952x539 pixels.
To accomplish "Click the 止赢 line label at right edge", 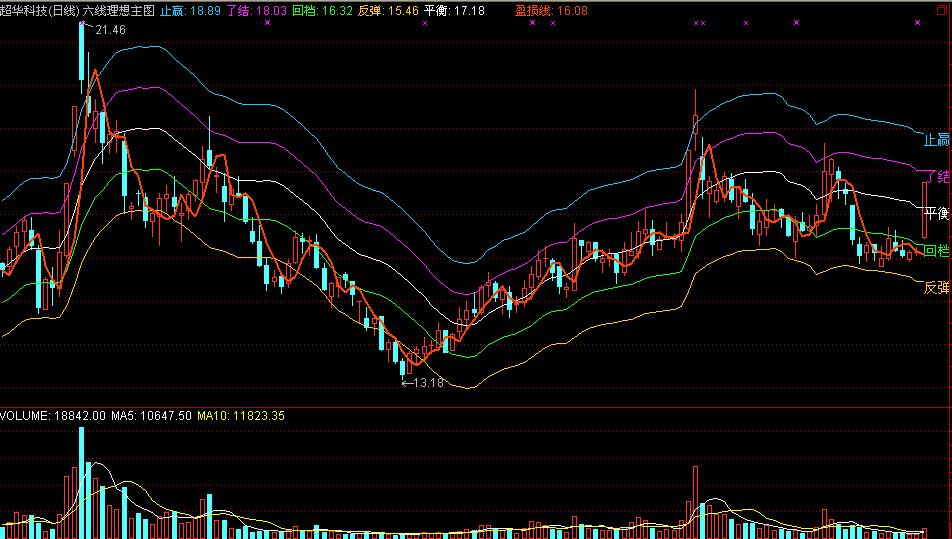I will coord(936,140).
